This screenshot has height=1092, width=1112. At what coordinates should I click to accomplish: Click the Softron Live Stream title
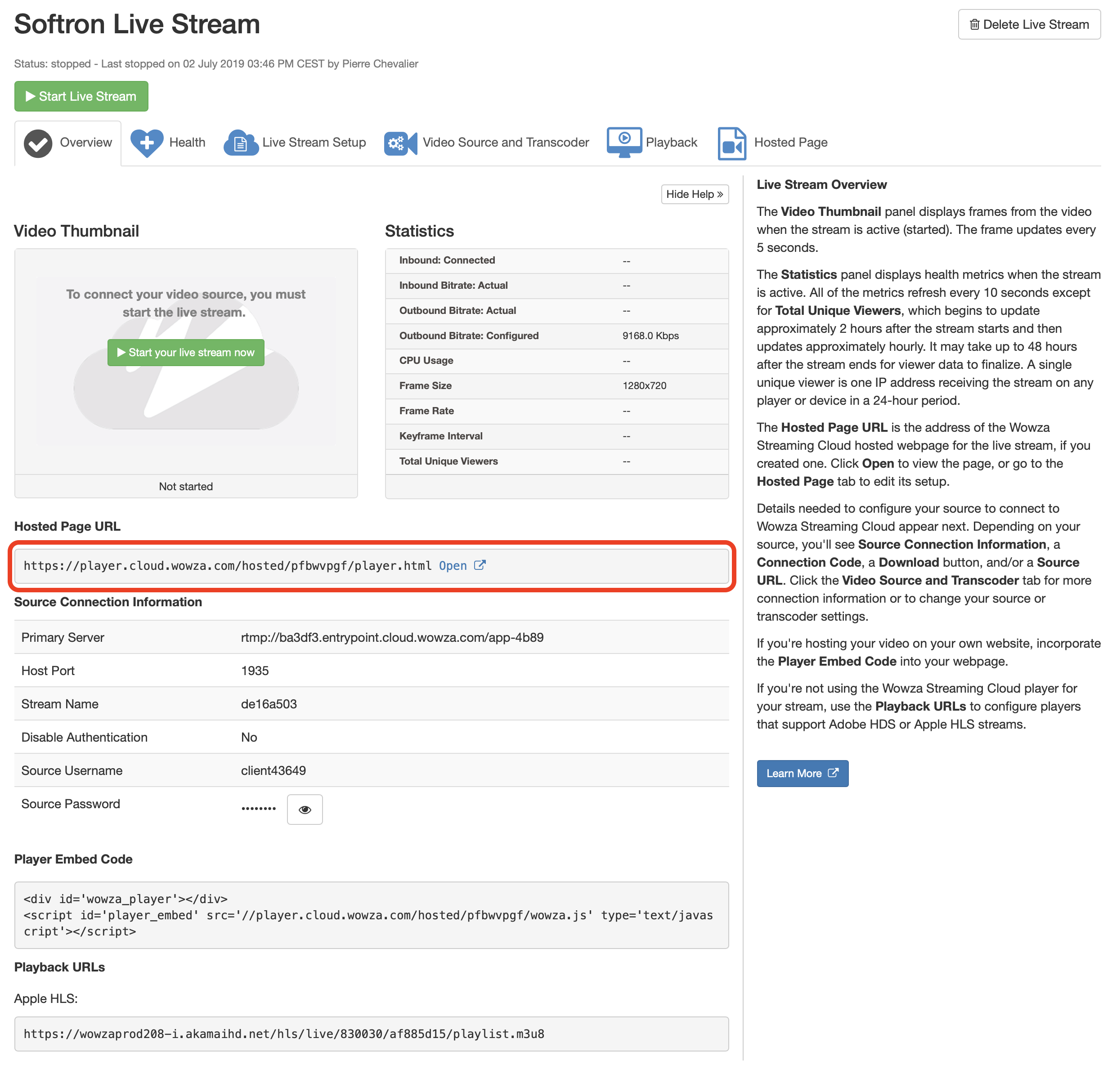click(136, 24)
